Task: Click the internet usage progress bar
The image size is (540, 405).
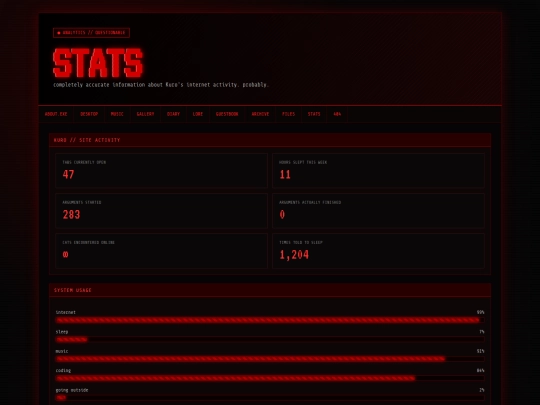Action: pos(270,320)
